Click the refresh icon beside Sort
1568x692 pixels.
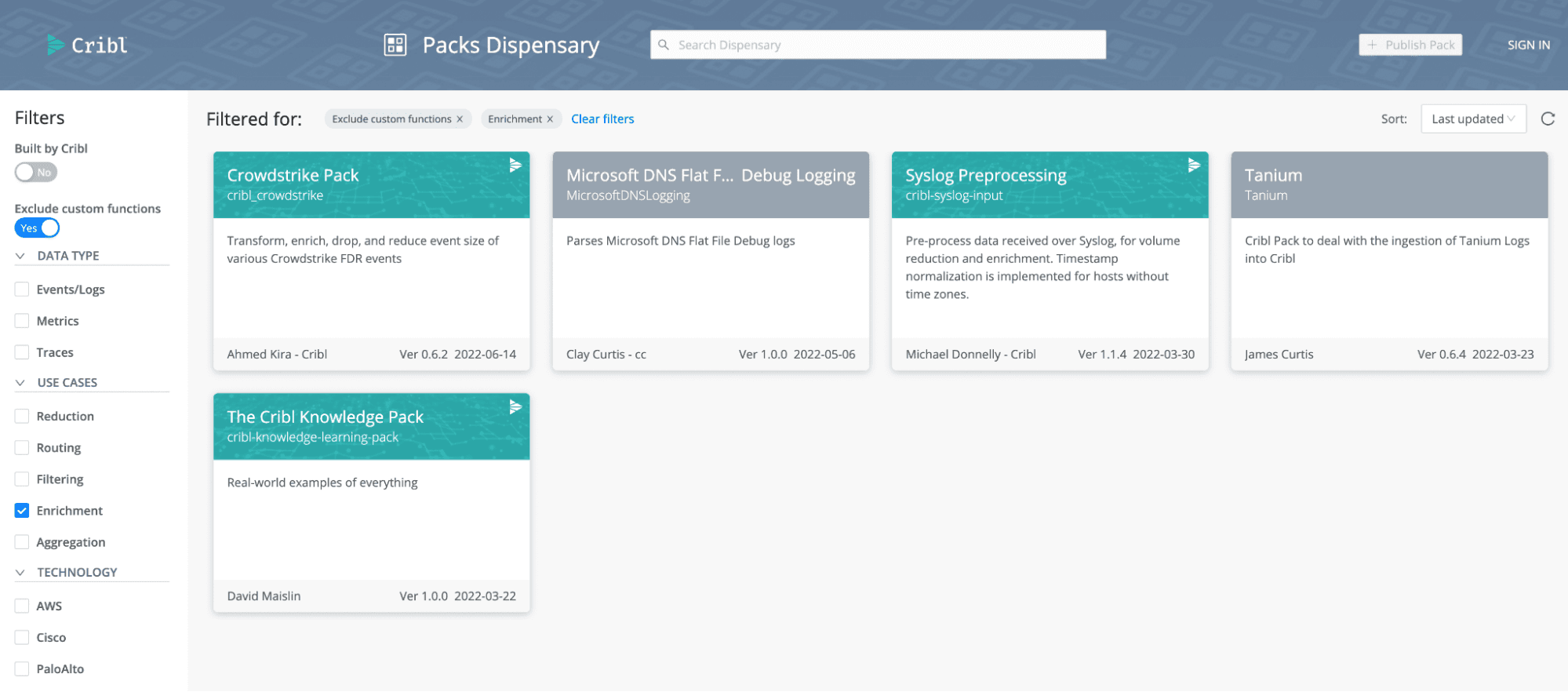pyautogui.click(x=1547, y=119)
